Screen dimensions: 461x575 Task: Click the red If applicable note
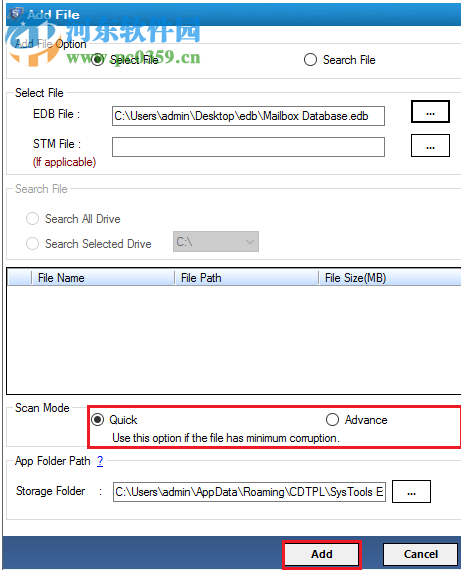(x=65, y=162)
